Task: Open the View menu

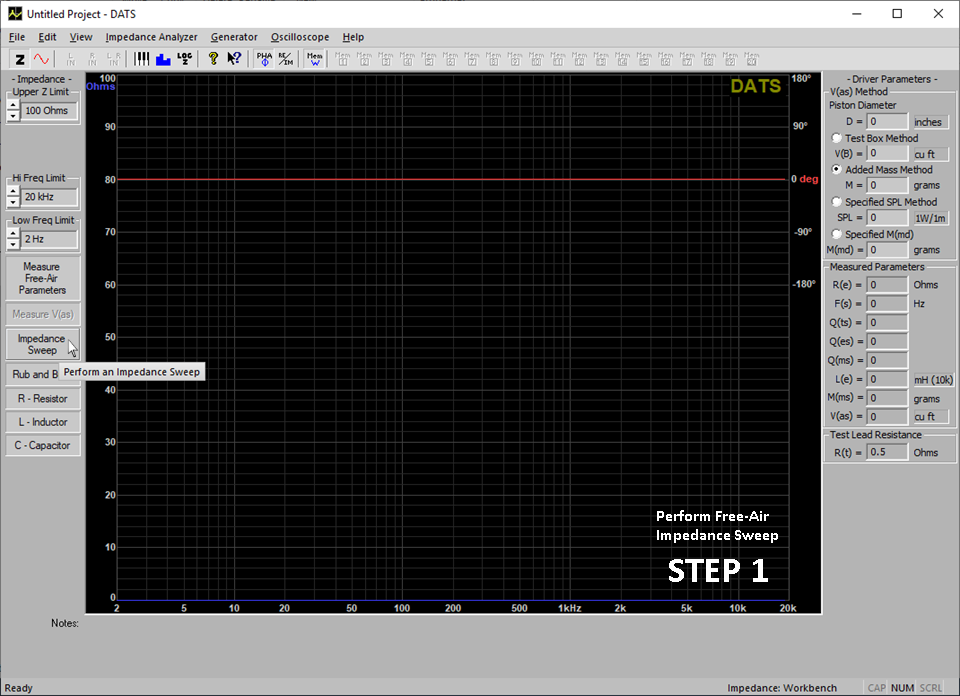Action: coord(81,37)
